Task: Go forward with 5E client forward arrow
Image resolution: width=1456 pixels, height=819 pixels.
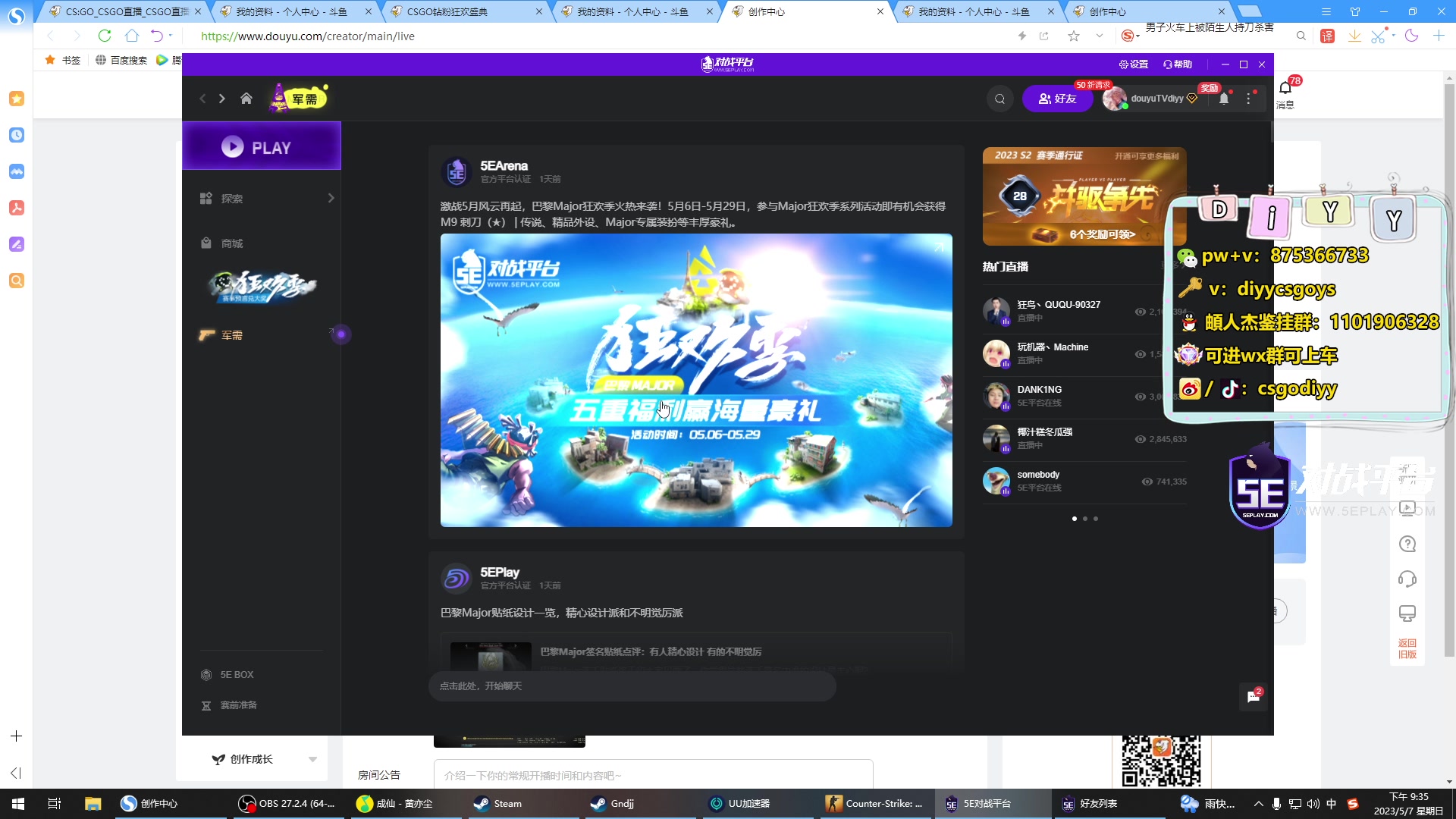Action: click(x=222, y=99)
